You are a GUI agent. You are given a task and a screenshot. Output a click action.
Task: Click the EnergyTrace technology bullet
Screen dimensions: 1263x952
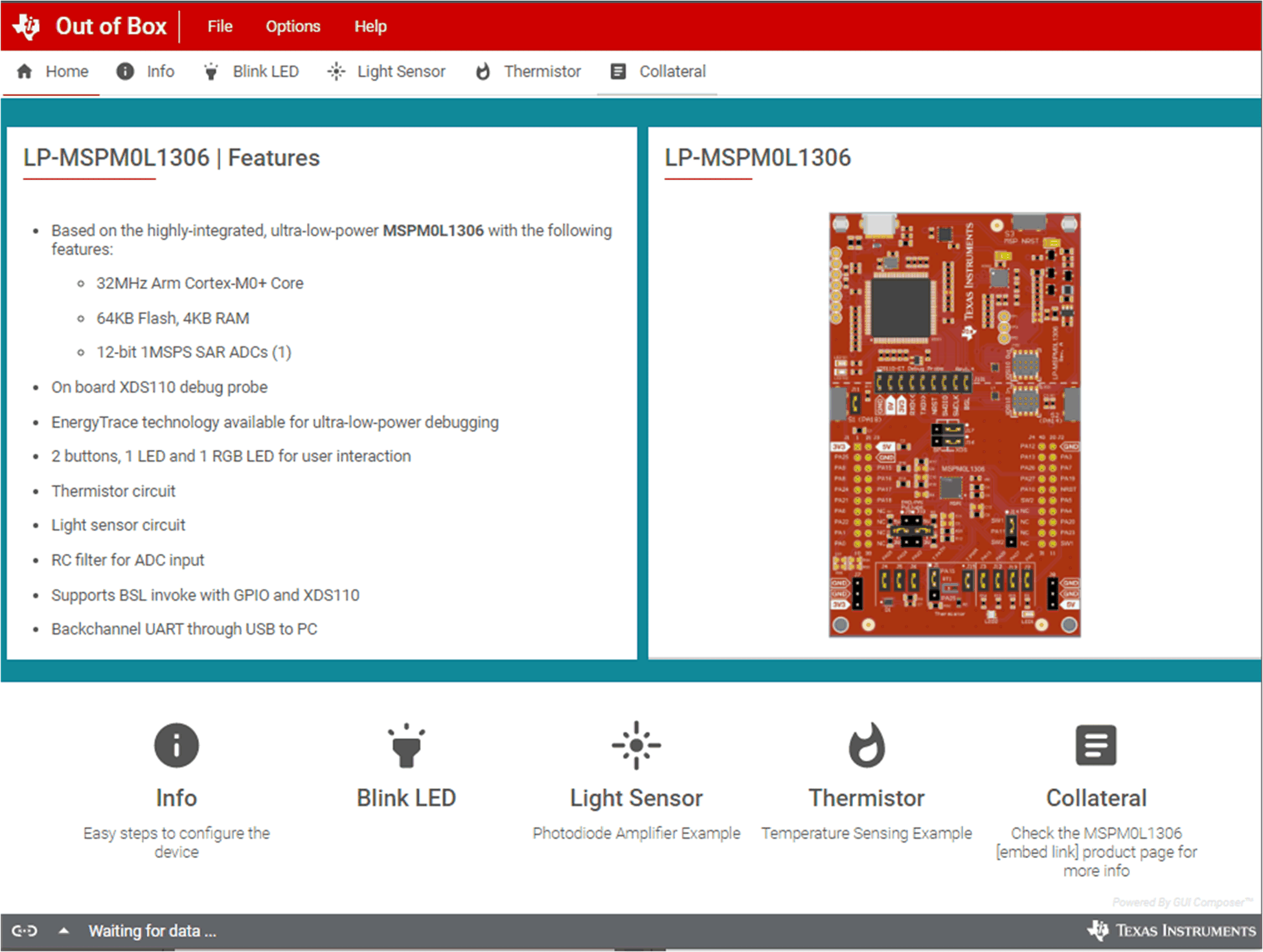tap(275, 422)
